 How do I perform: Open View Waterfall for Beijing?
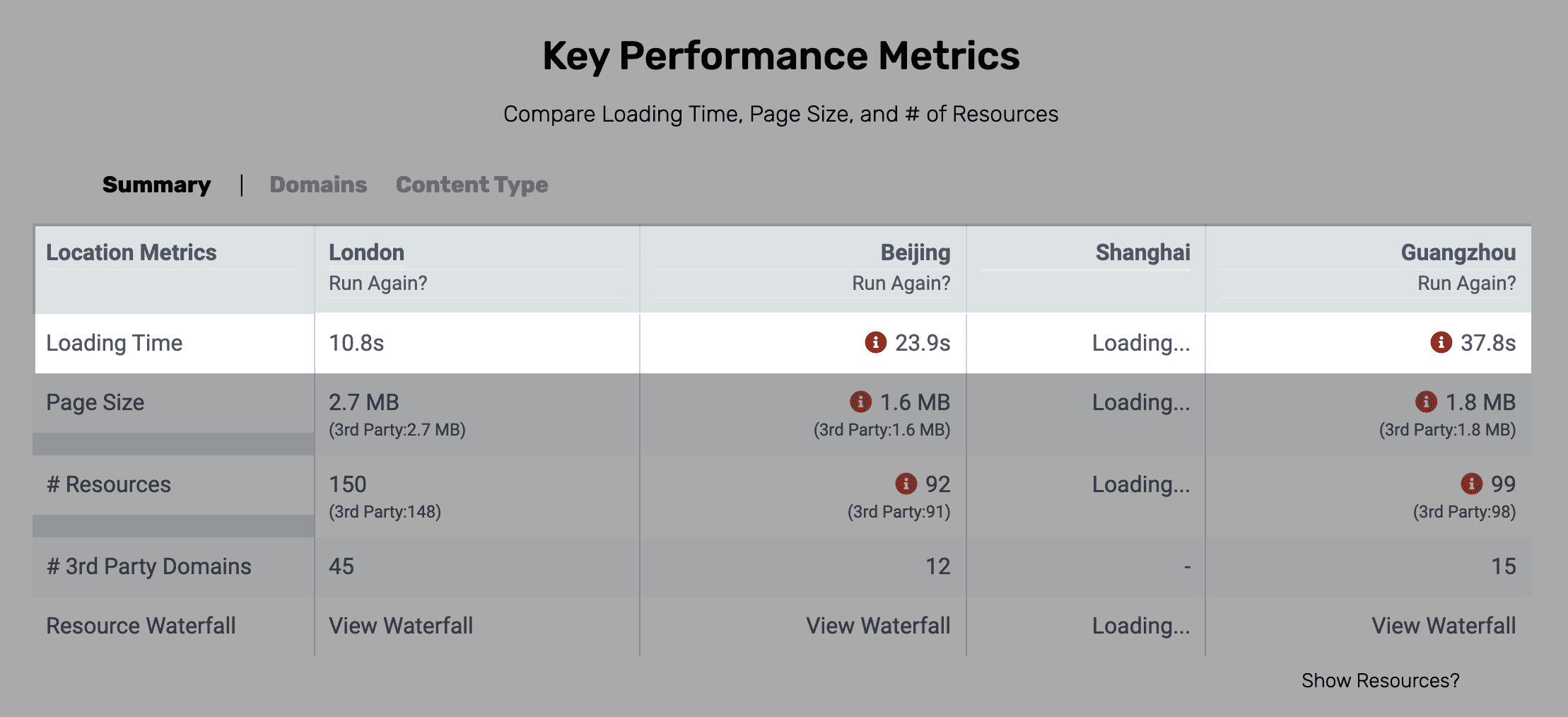[x=878, y=626]
